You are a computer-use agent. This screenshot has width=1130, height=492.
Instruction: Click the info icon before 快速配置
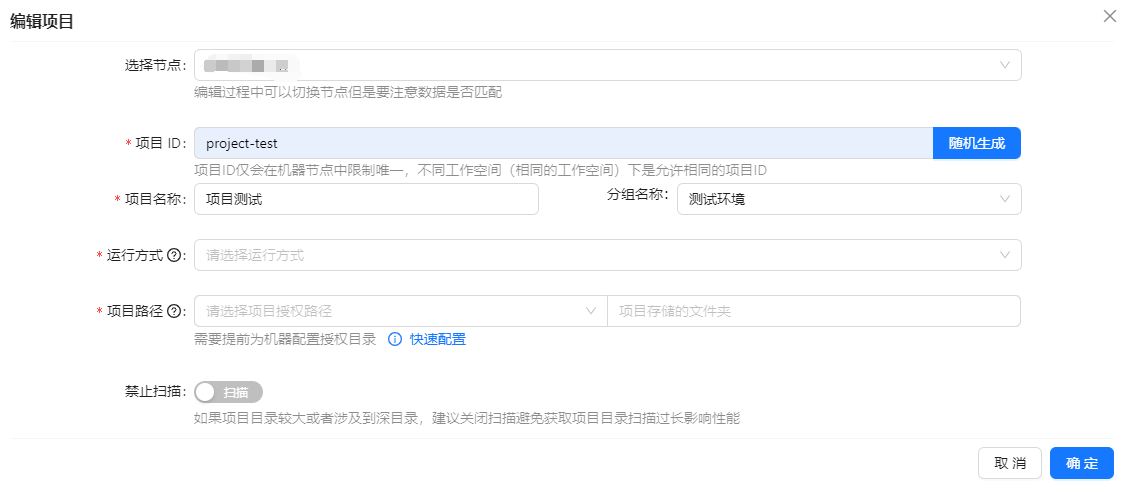(394, 339)
